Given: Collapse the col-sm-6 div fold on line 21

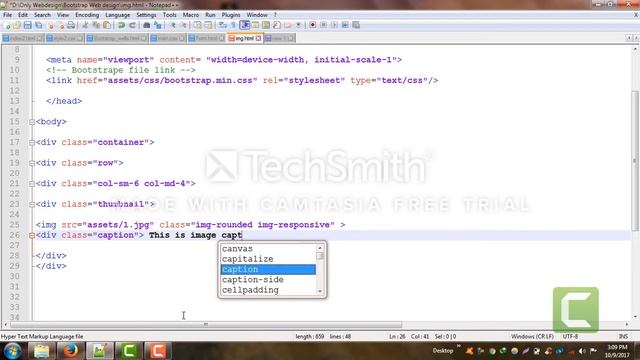Looking at the screenshot, I should click(x=32, y=184).
